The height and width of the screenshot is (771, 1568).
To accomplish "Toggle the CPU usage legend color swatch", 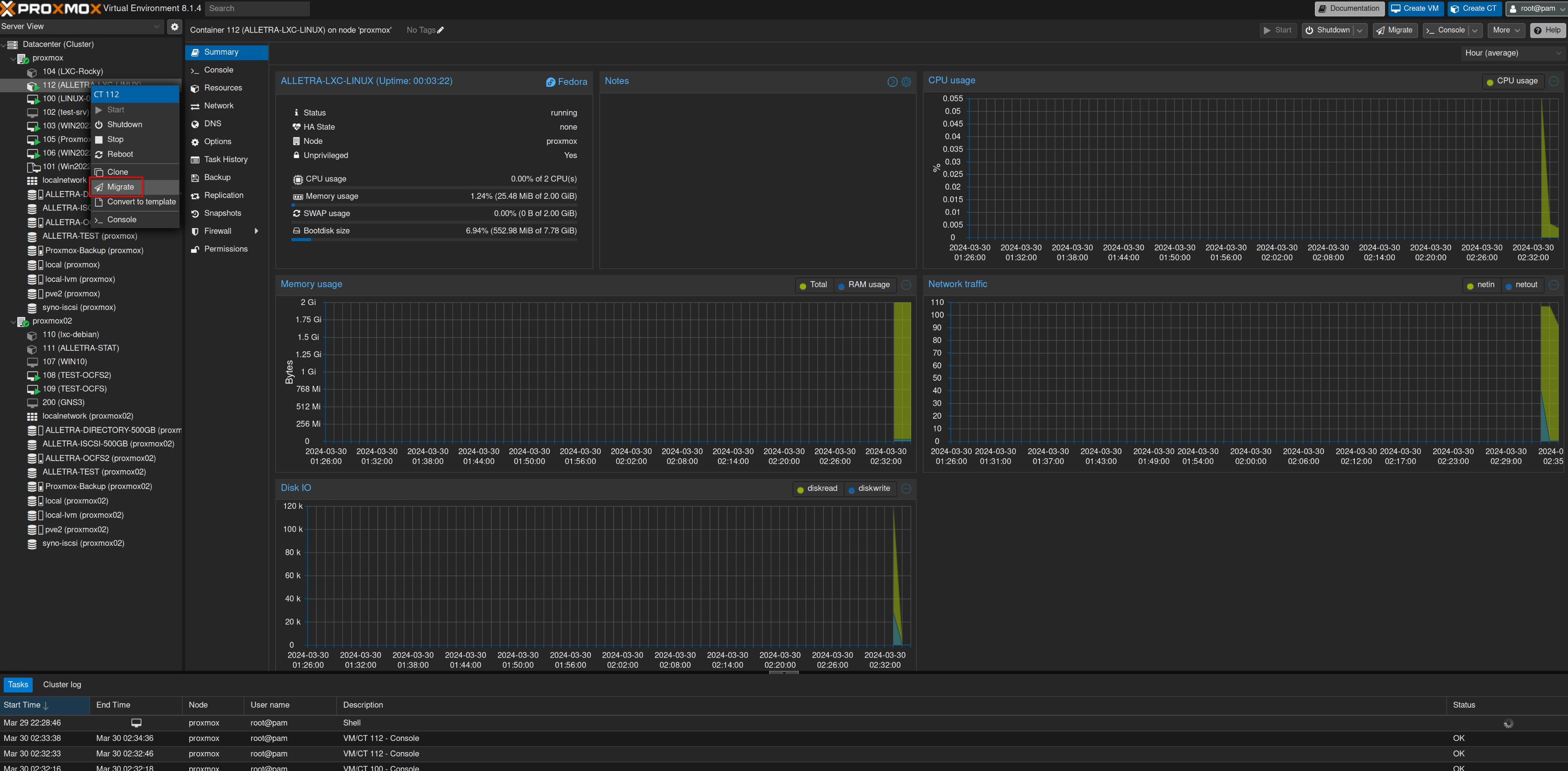I will click(x=1489, y=82).
